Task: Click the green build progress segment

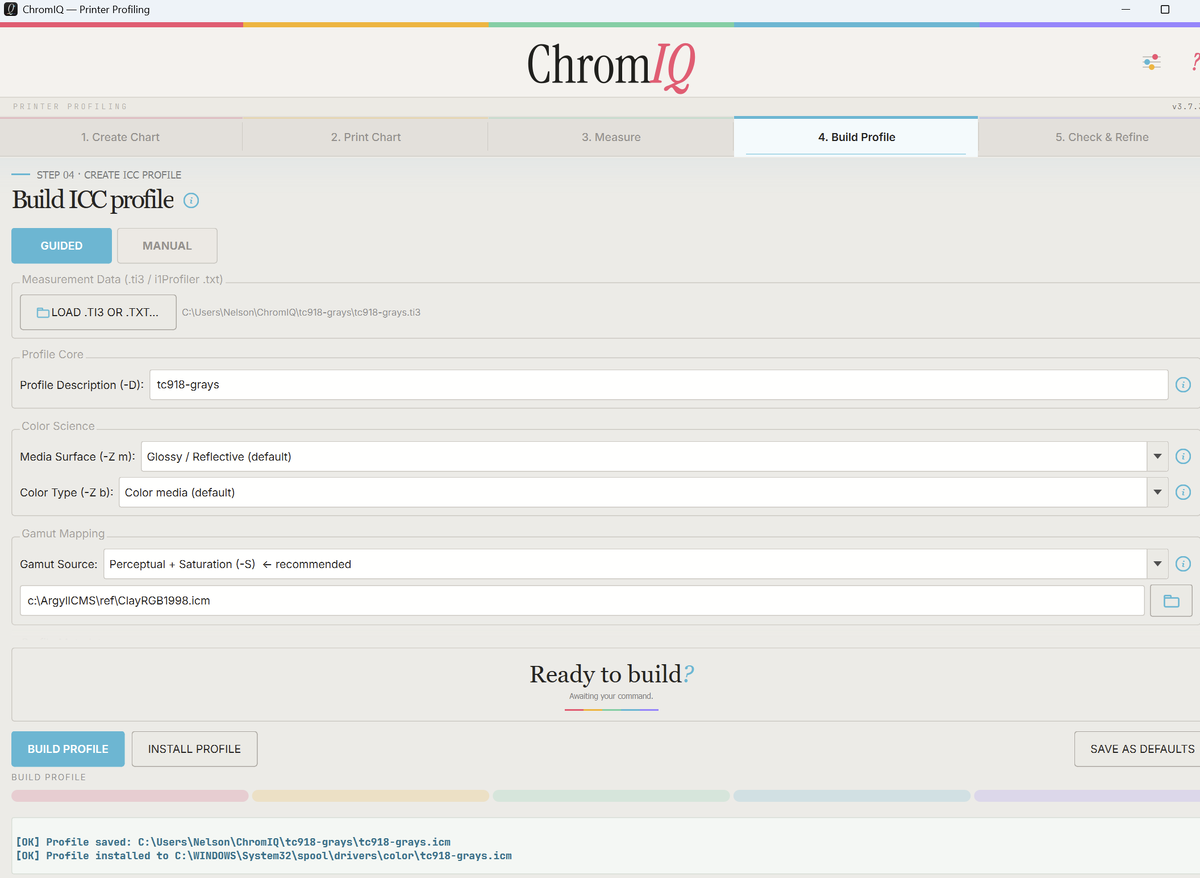Action: [x=611, y=796]
